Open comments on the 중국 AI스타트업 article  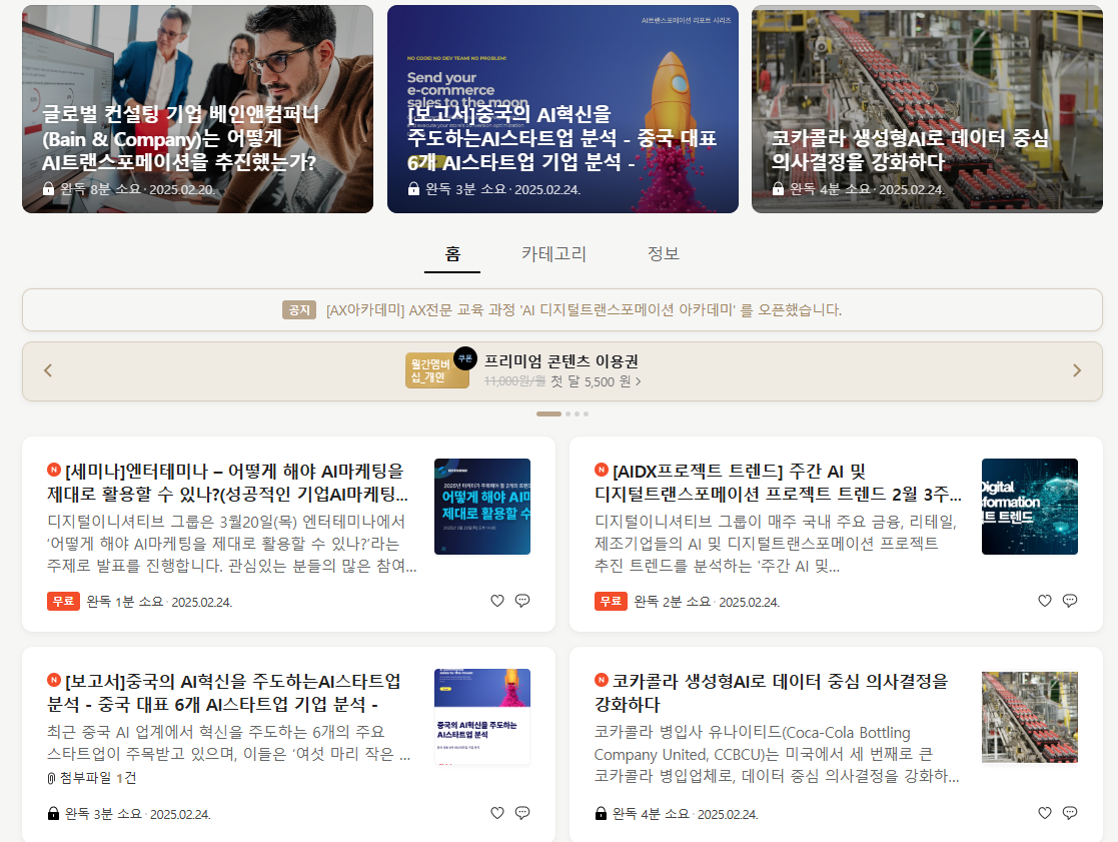[522, 813]
